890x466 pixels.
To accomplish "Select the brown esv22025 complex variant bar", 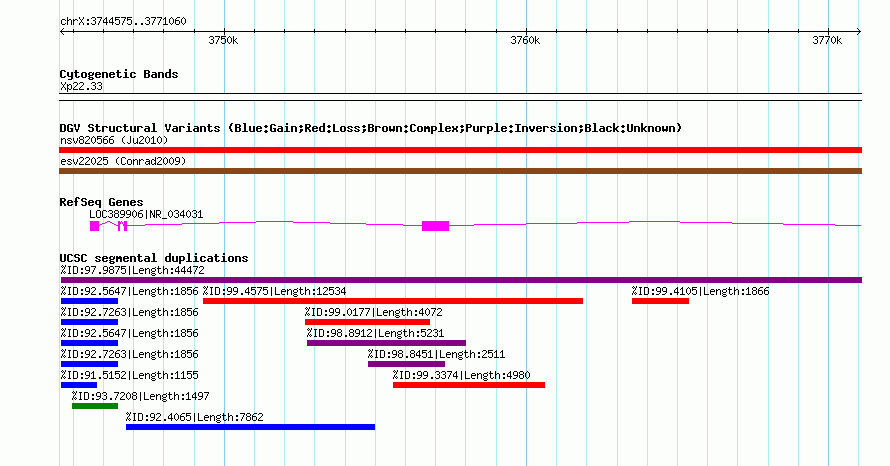I will coord(460,171).
